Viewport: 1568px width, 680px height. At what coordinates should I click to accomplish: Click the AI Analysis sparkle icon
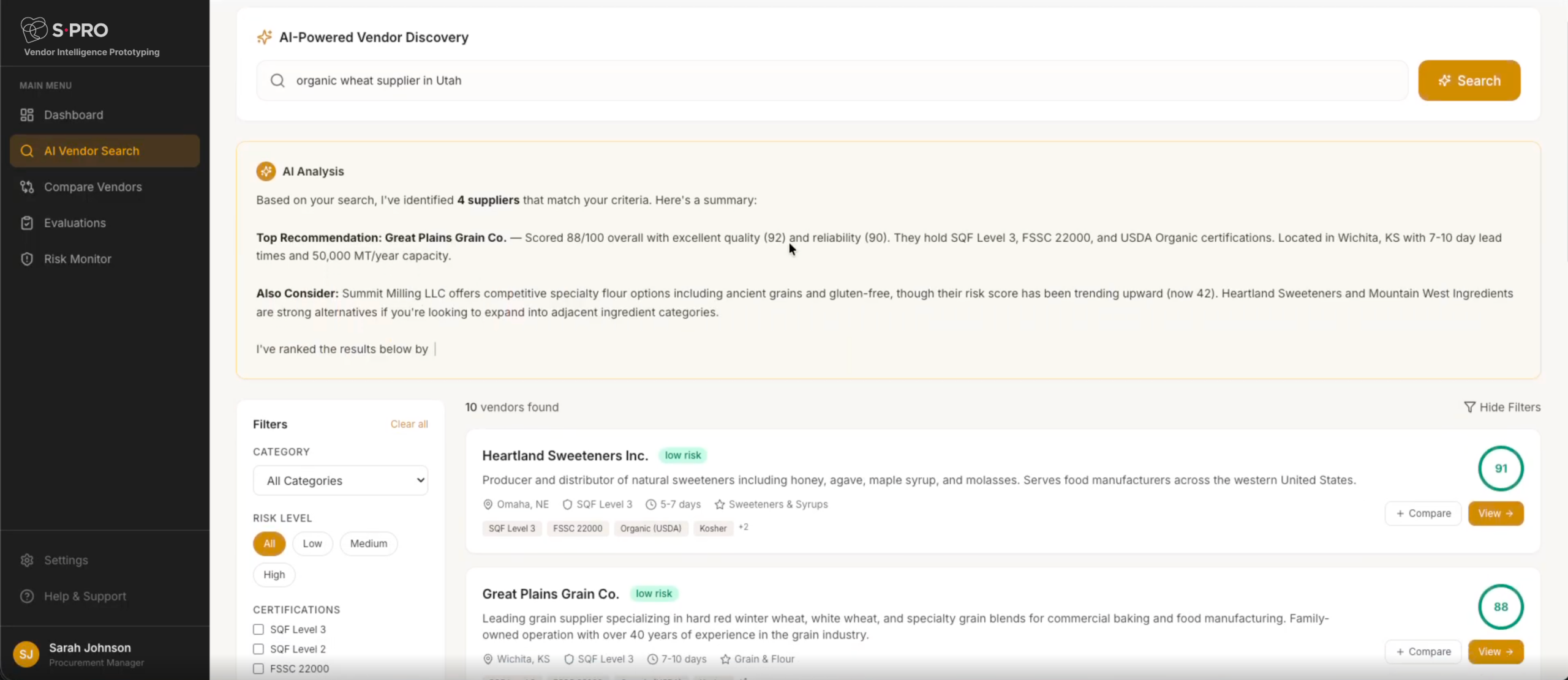click(266, 172)
